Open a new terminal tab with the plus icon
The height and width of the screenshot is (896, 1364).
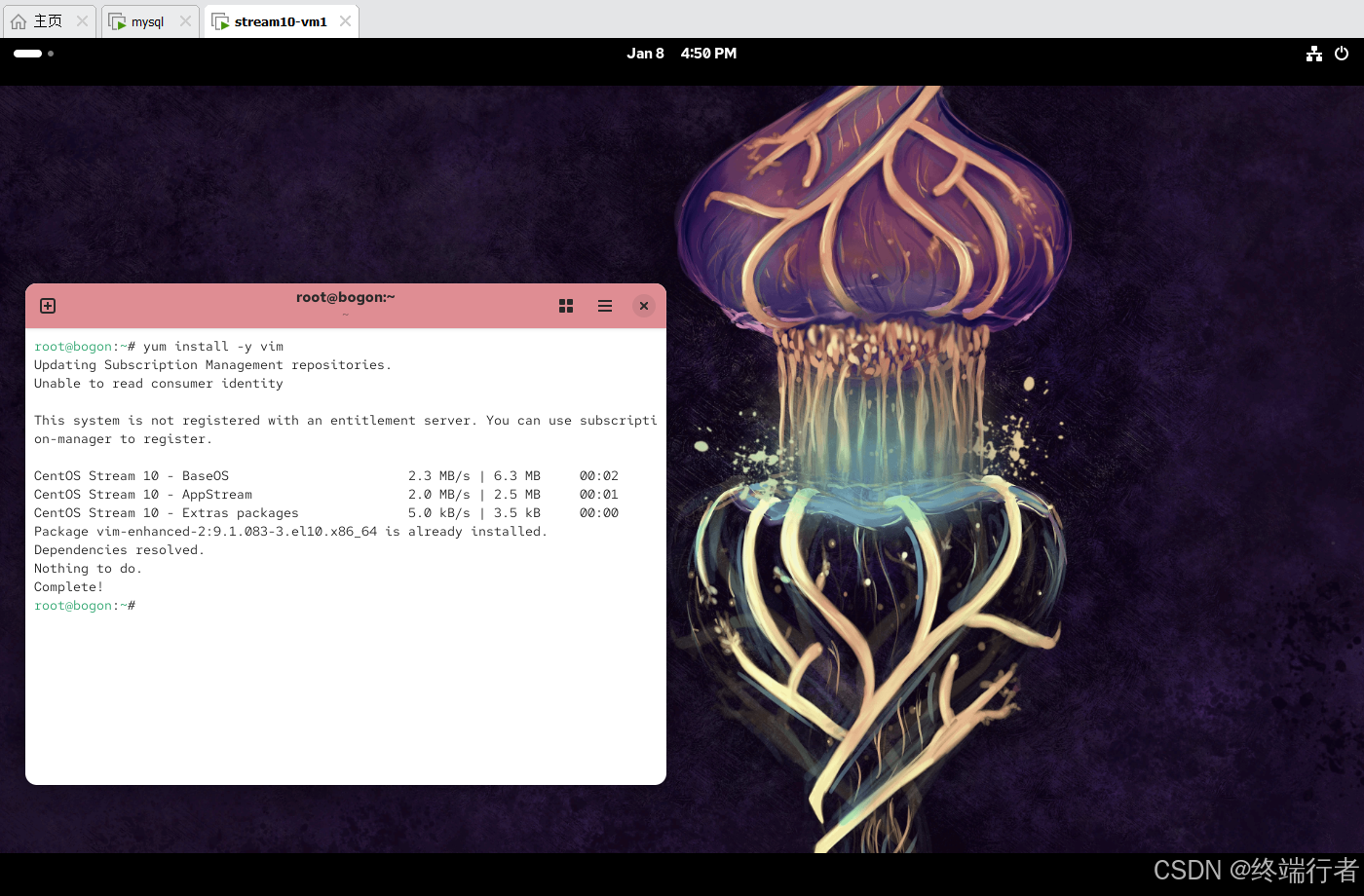coord(48,306)
